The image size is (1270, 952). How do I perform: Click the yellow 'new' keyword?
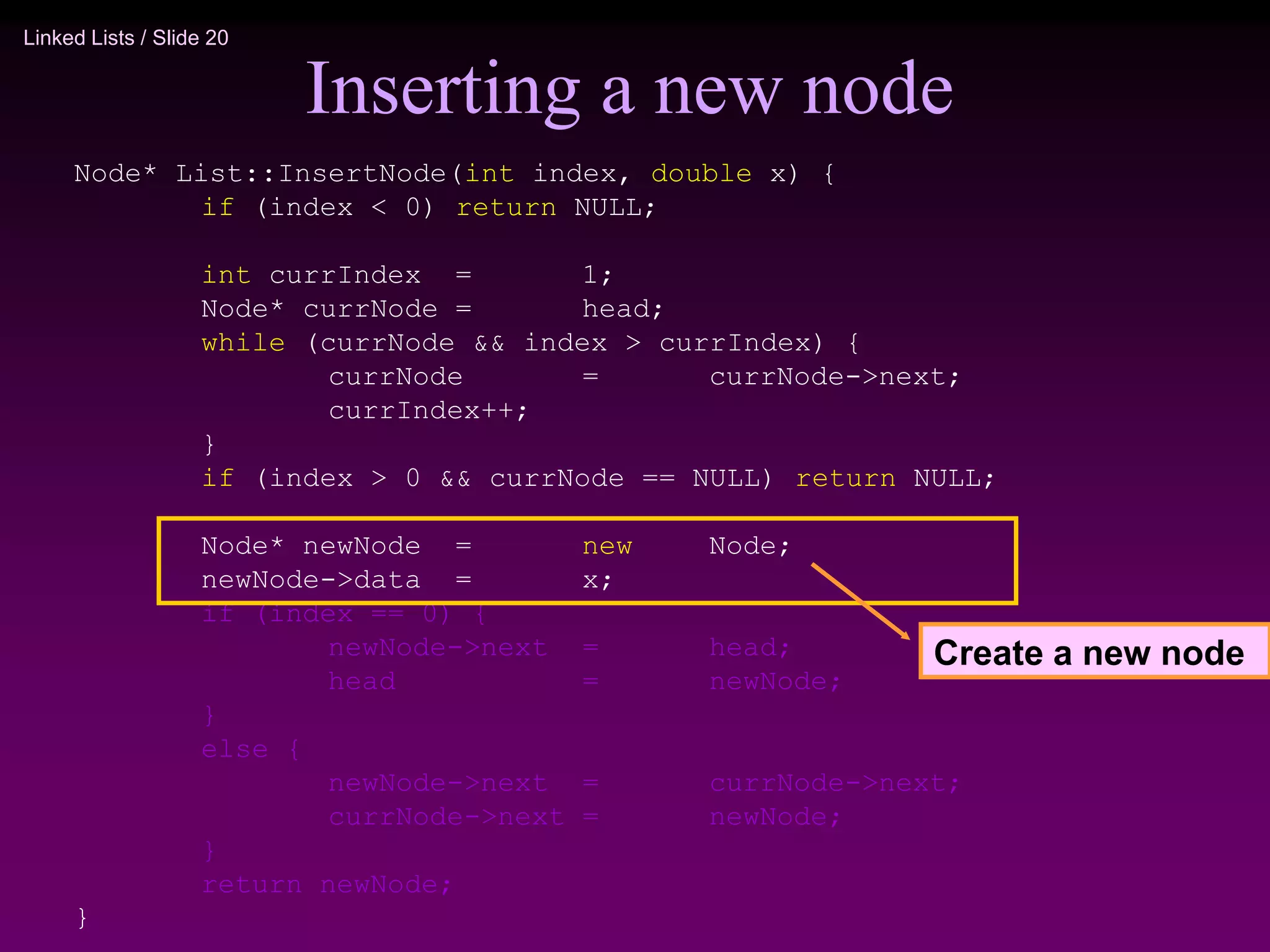(606, 547)
